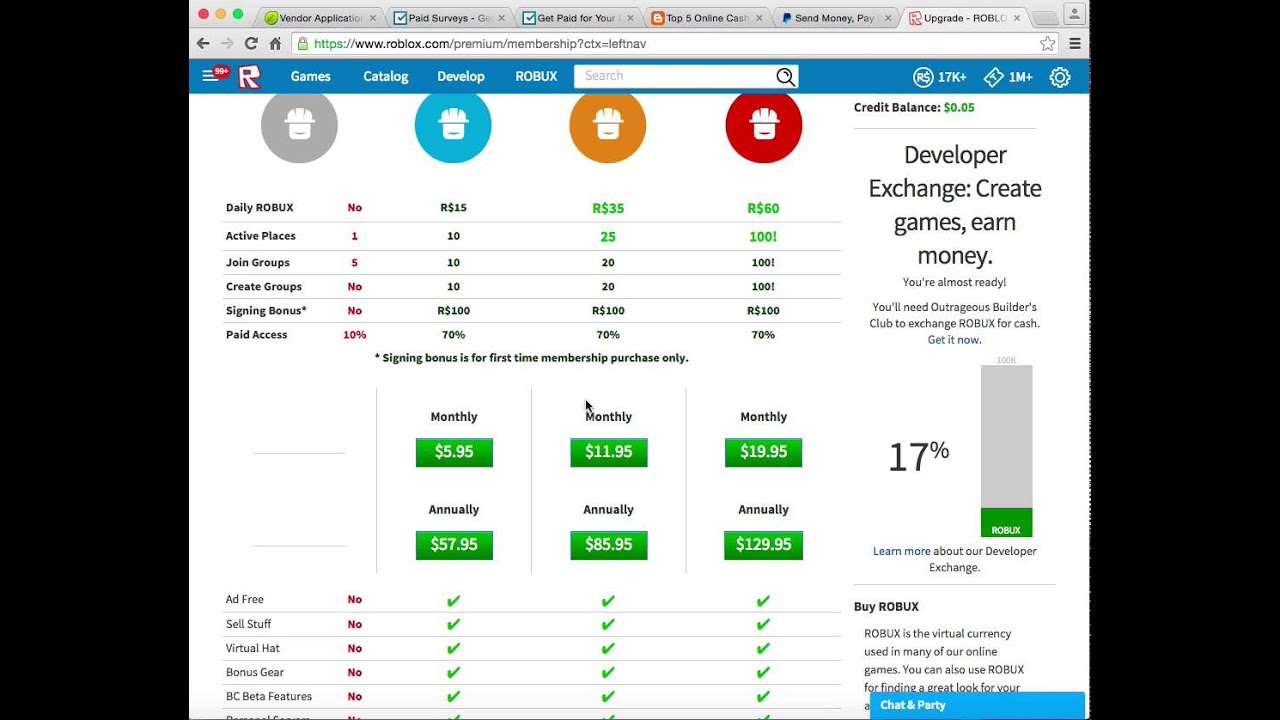
Task: Open the Catalog menu item
Action: 385,76
